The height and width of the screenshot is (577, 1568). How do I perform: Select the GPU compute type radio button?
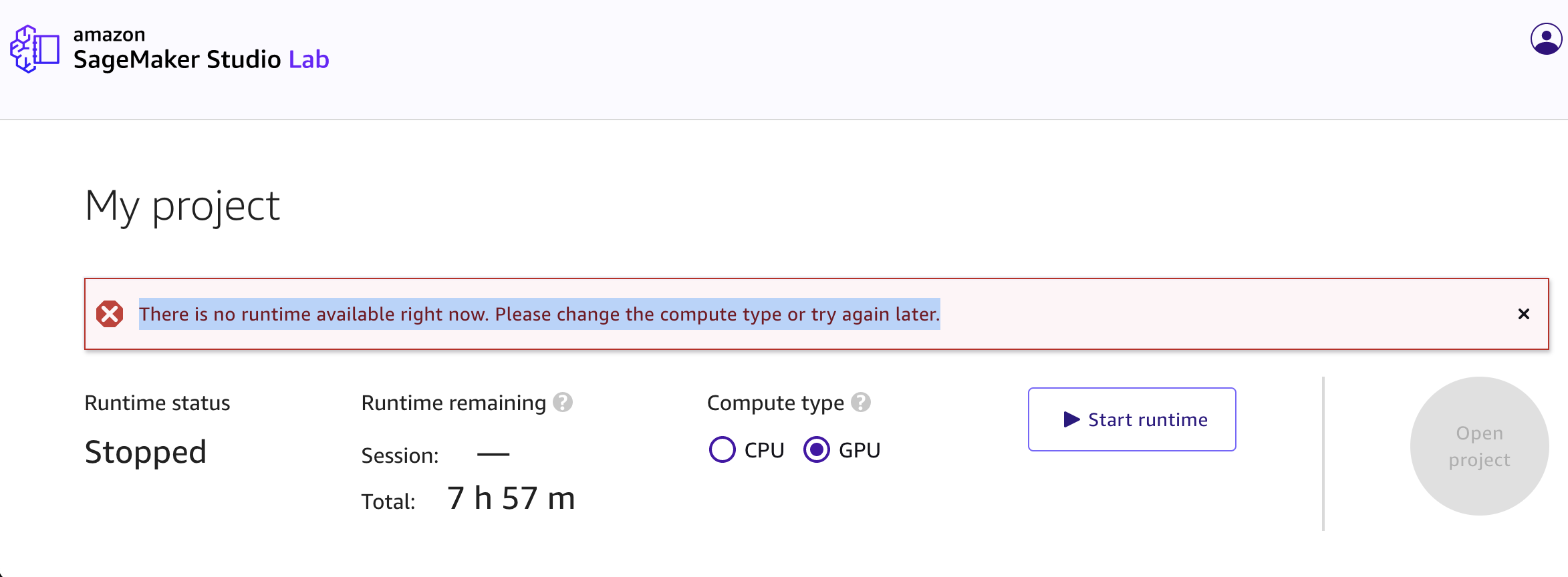tap(816, 449)
